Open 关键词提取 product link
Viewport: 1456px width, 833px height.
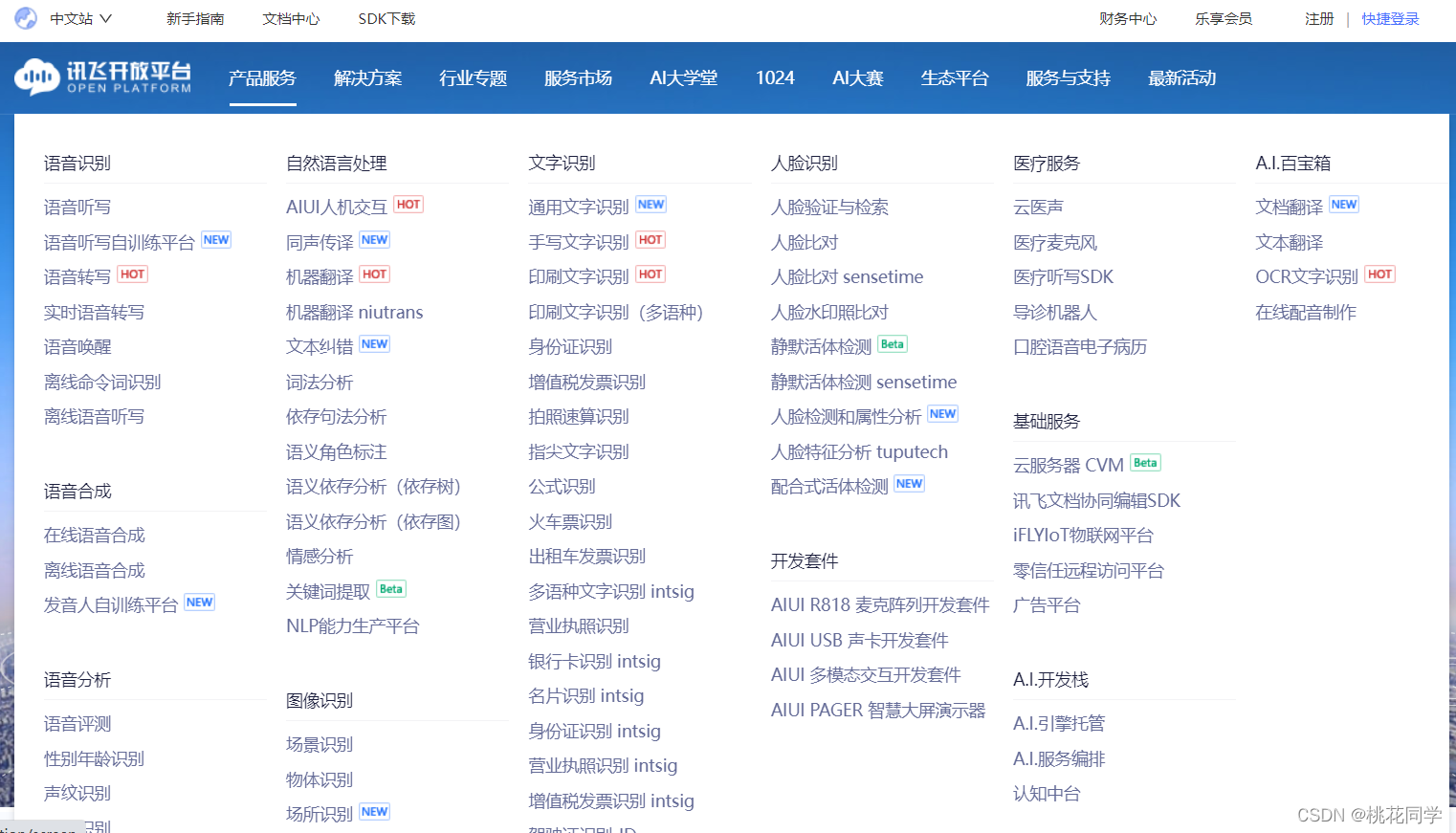[328, 592]
